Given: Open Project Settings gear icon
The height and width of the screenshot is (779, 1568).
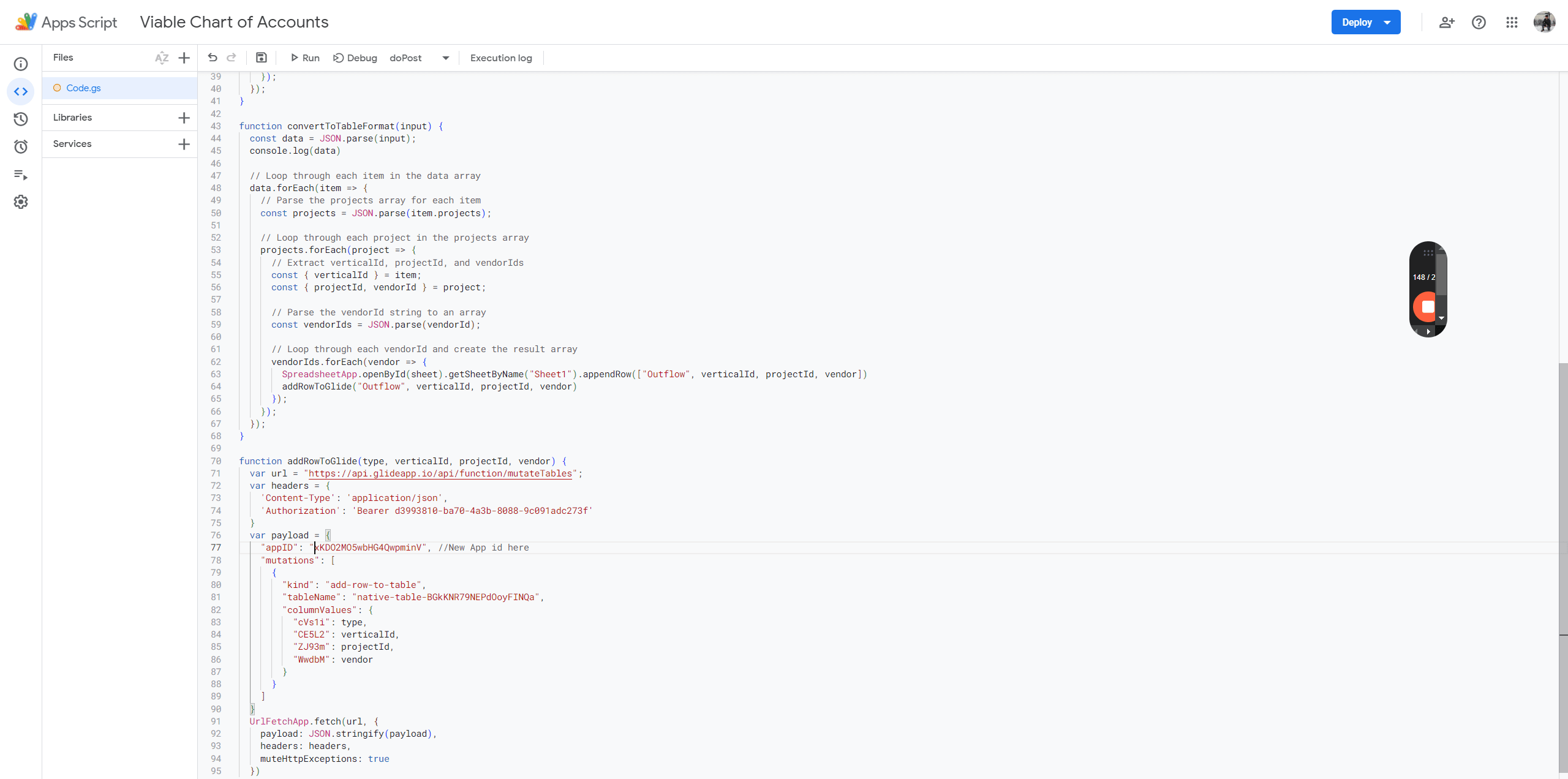Looking at the screenshot, I should [21, 202].
